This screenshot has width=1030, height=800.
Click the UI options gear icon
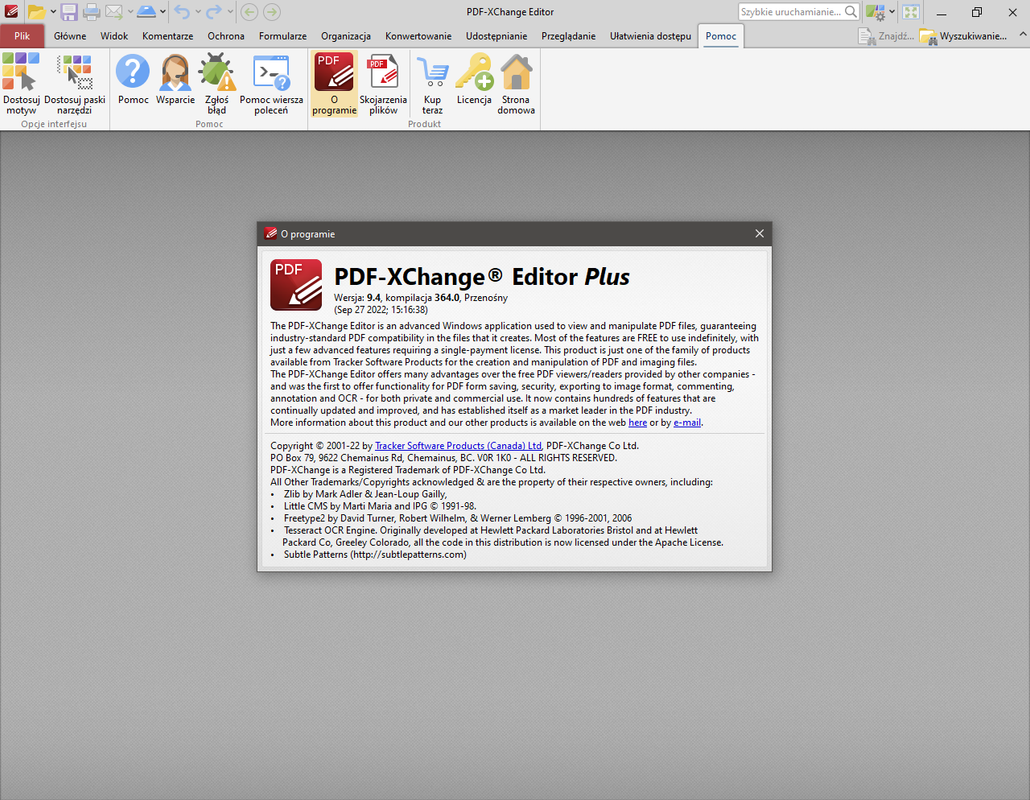coord(875,12)
